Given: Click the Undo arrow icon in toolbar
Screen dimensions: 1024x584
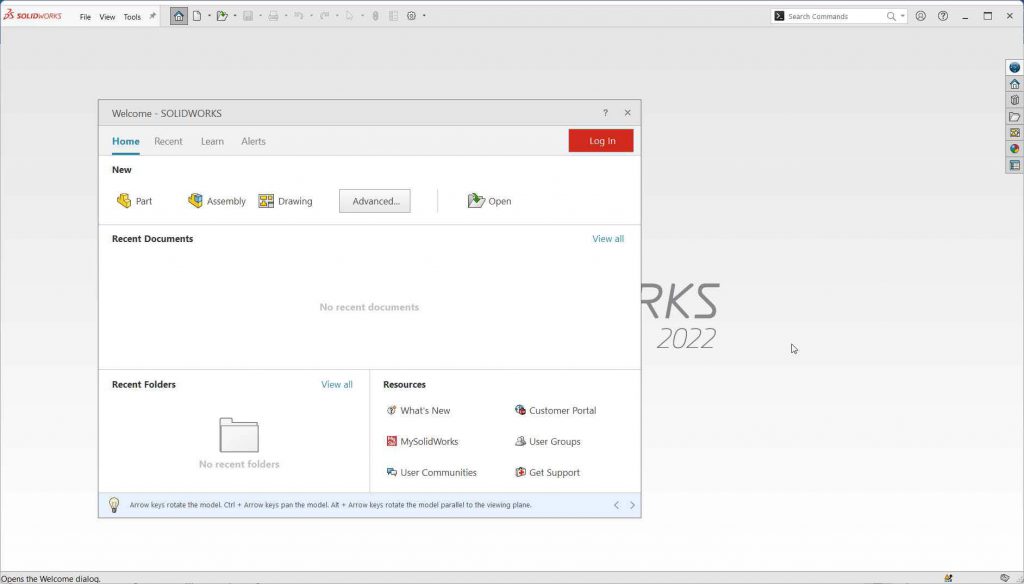Looking at the screenshot, I should click(x=299, y=16).
